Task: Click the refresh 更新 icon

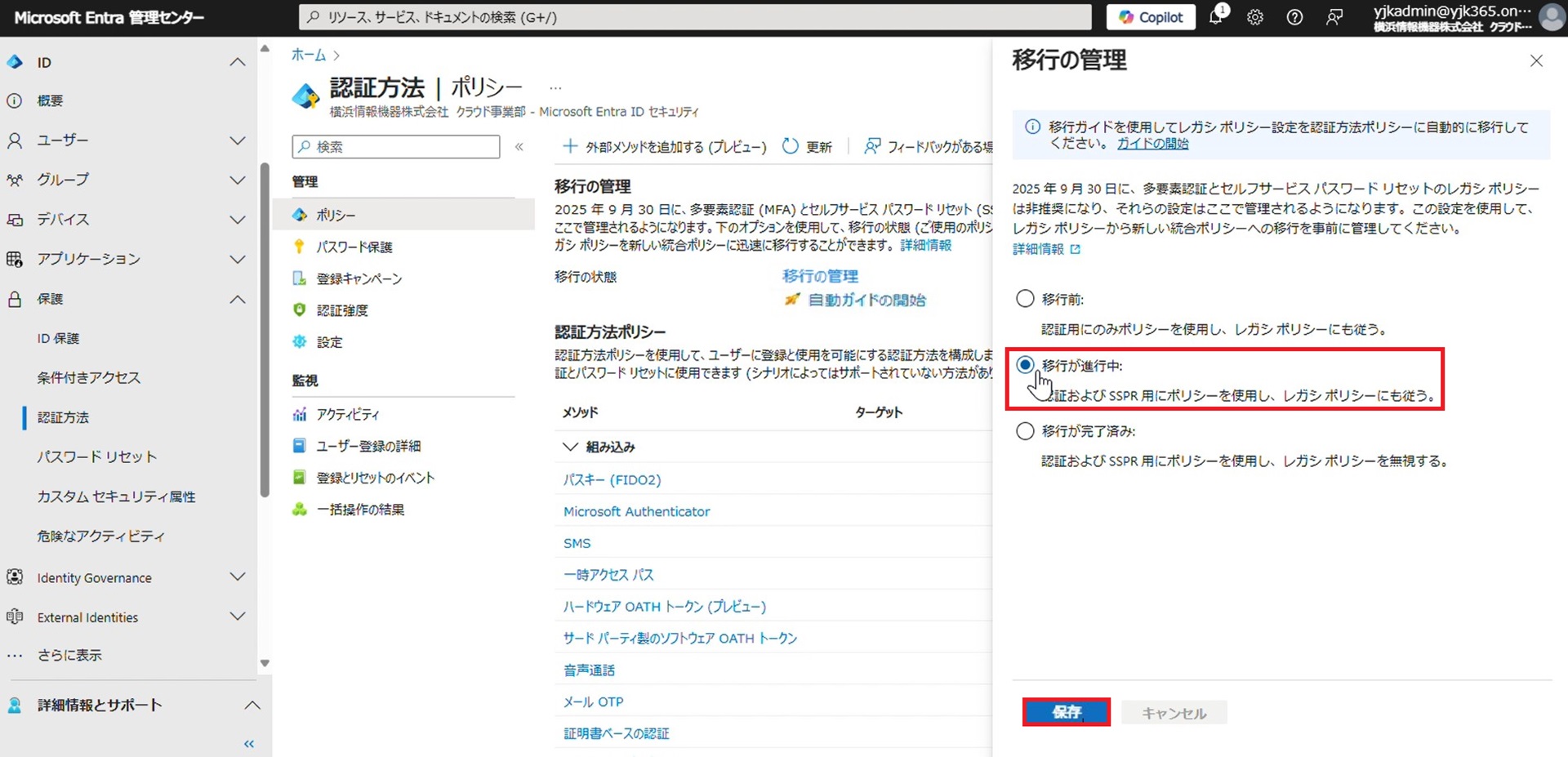Action: (x=791, y=146)
